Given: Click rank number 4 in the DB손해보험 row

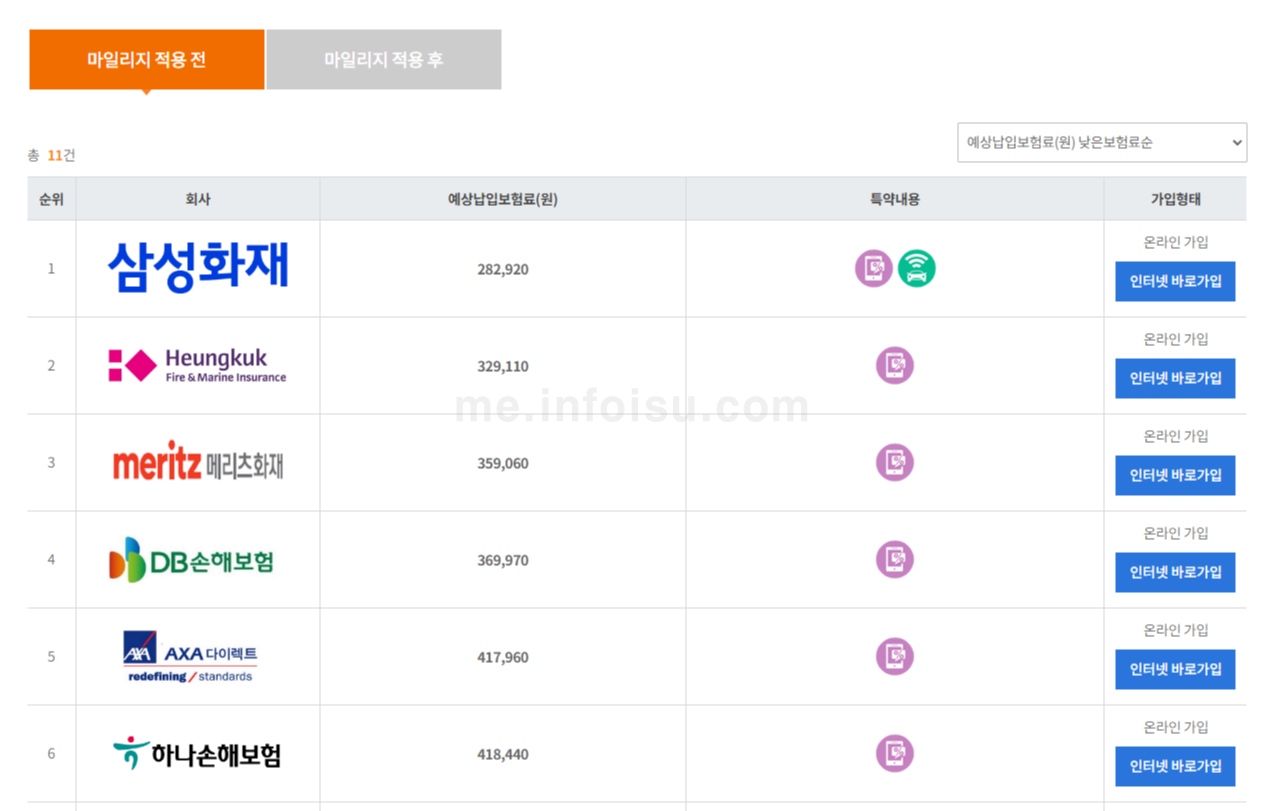Looking at the screenshot, I should [x=51, y=560].
